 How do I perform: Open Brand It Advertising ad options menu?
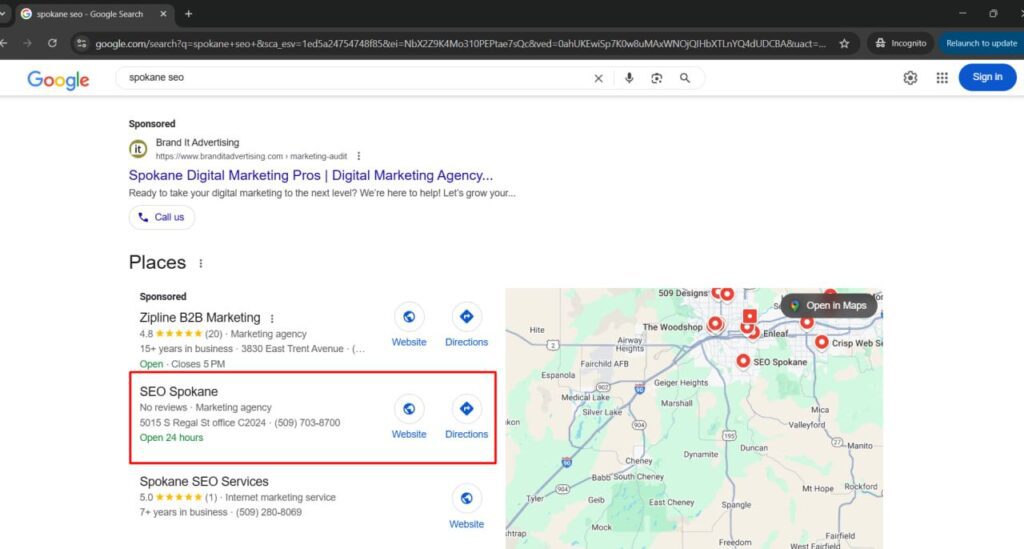tap(359, 156)
